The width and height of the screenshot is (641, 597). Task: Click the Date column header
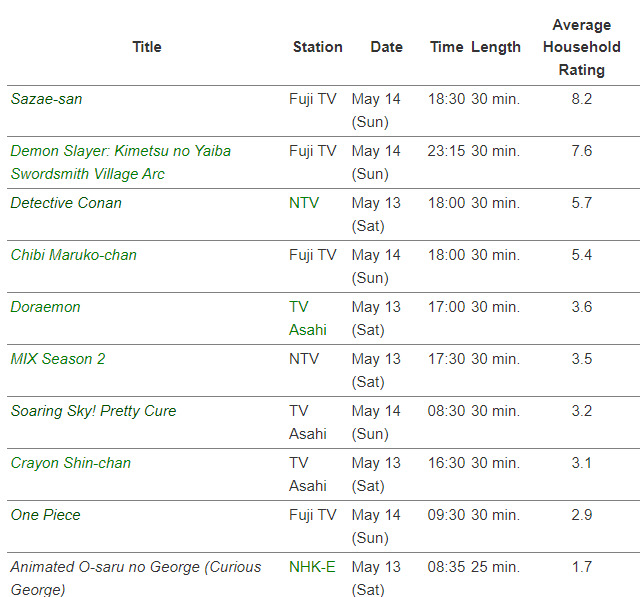(x=386, y=47)
